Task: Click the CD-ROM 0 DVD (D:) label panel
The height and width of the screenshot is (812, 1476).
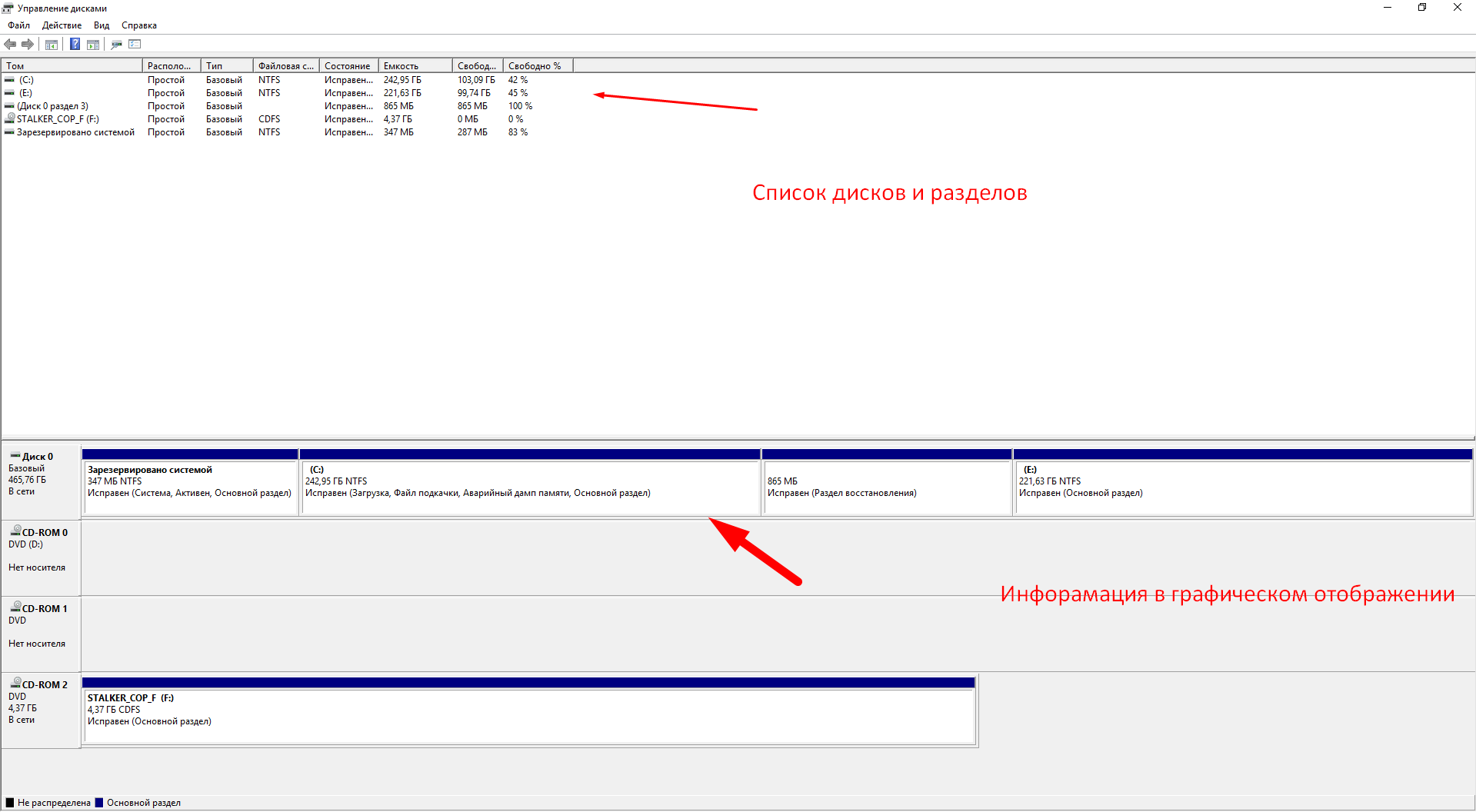Action: click(41, 557)
